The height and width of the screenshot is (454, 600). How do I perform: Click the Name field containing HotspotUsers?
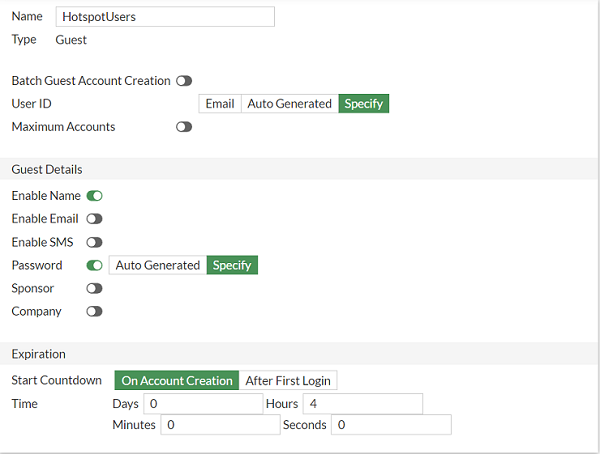click(164, 17)
